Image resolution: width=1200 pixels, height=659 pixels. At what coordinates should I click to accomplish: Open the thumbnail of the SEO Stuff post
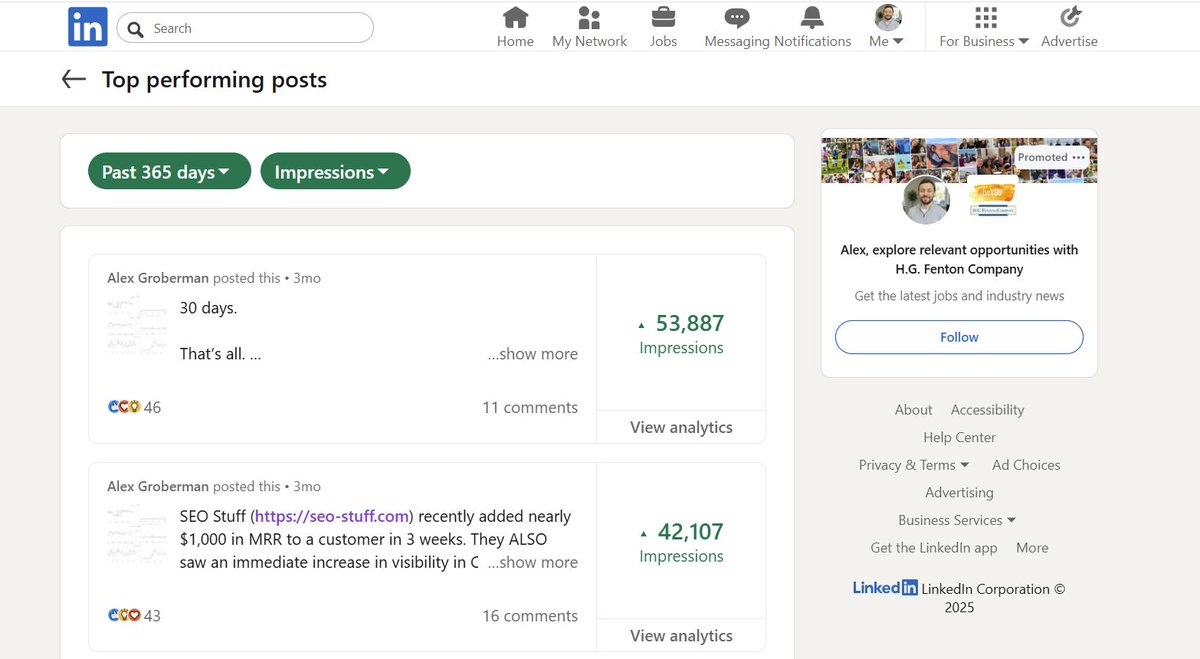(137, 535)
